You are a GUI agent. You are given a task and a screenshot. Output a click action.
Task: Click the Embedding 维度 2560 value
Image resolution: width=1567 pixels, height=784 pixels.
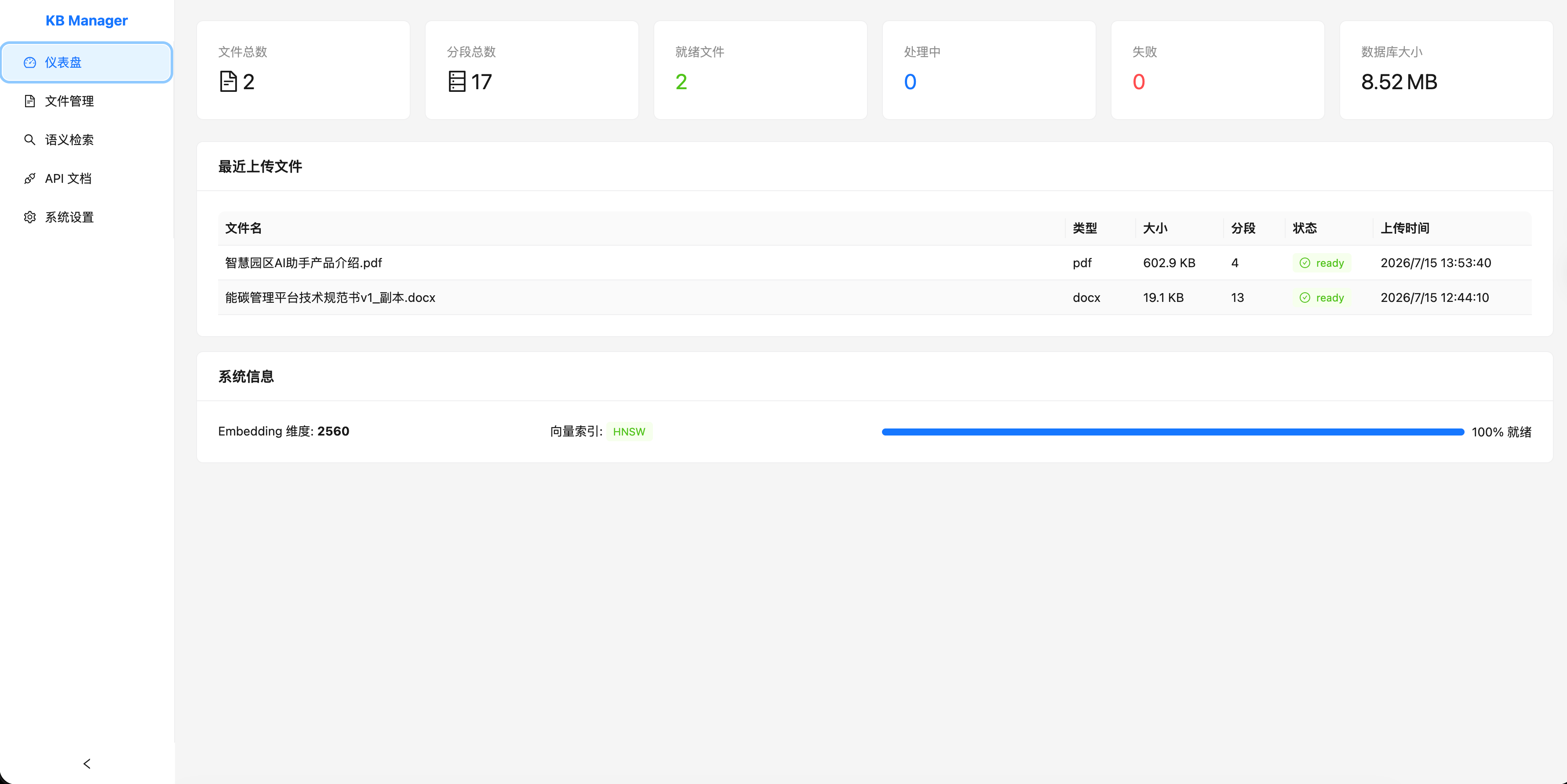tap(333, 431)
